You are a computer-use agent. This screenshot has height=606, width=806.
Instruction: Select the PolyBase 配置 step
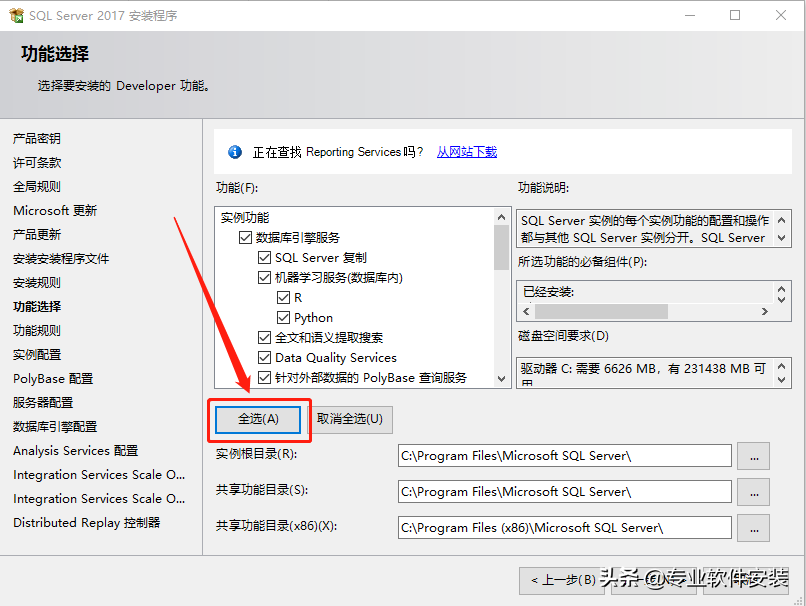[x=53, y=379]
